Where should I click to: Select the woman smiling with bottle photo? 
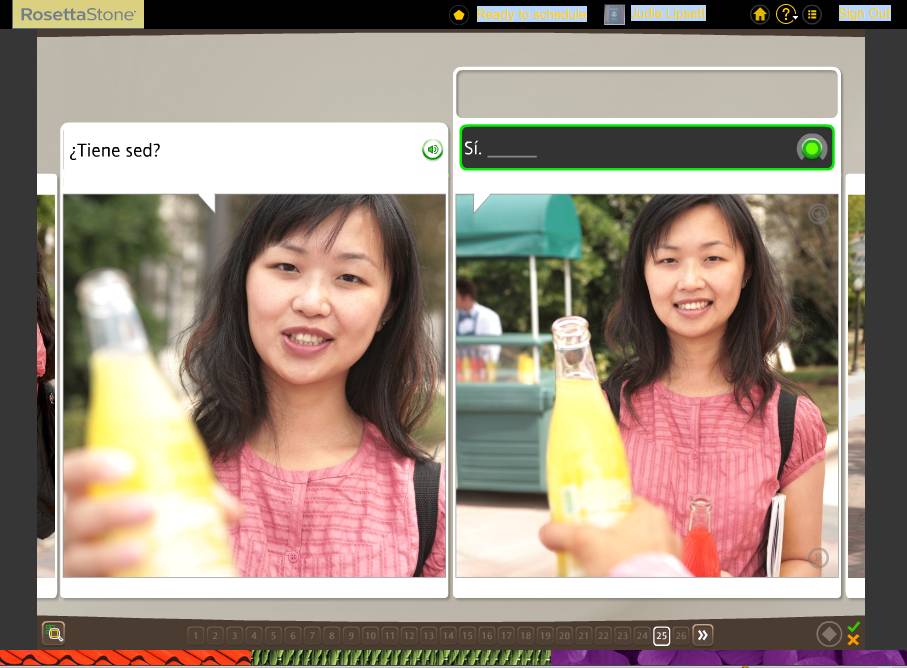point(647,385)
